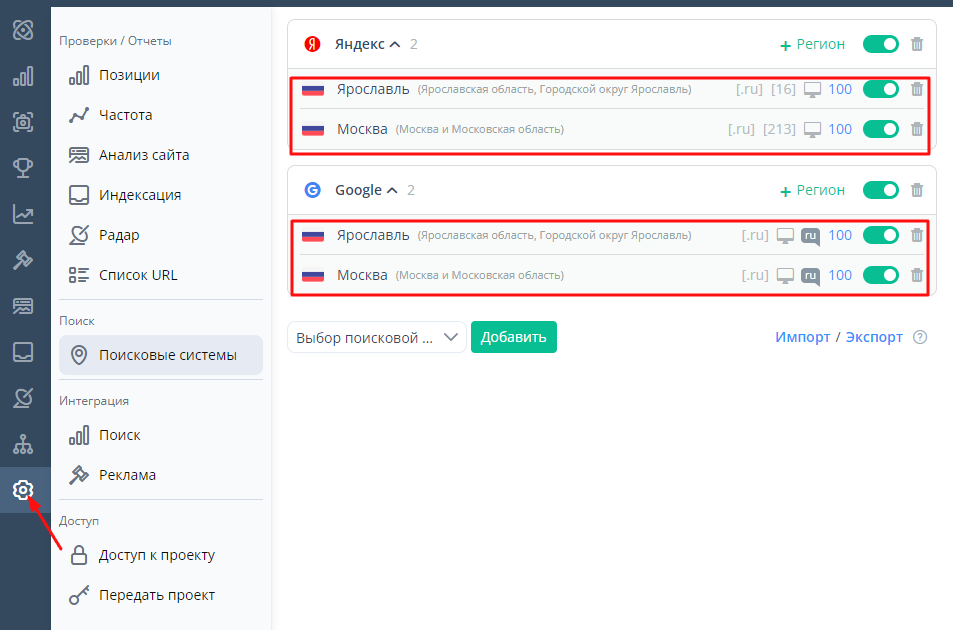Viewport: 953px width, 630px height.
Task: Open the trophy competitors icon in the dark sidebar
Action: pos(23,168)
